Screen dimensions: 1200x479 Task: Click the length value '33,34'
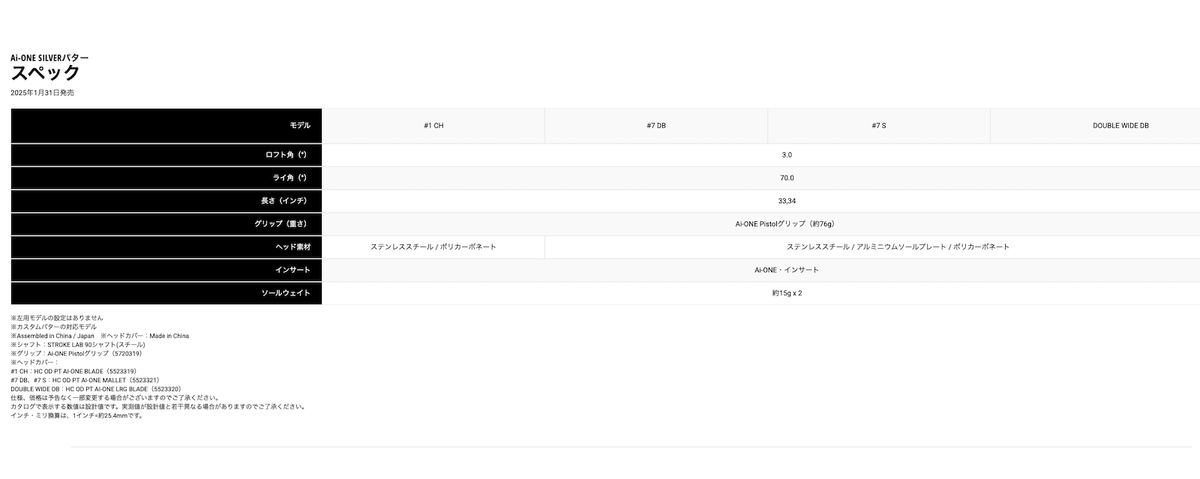click(787, 201)
